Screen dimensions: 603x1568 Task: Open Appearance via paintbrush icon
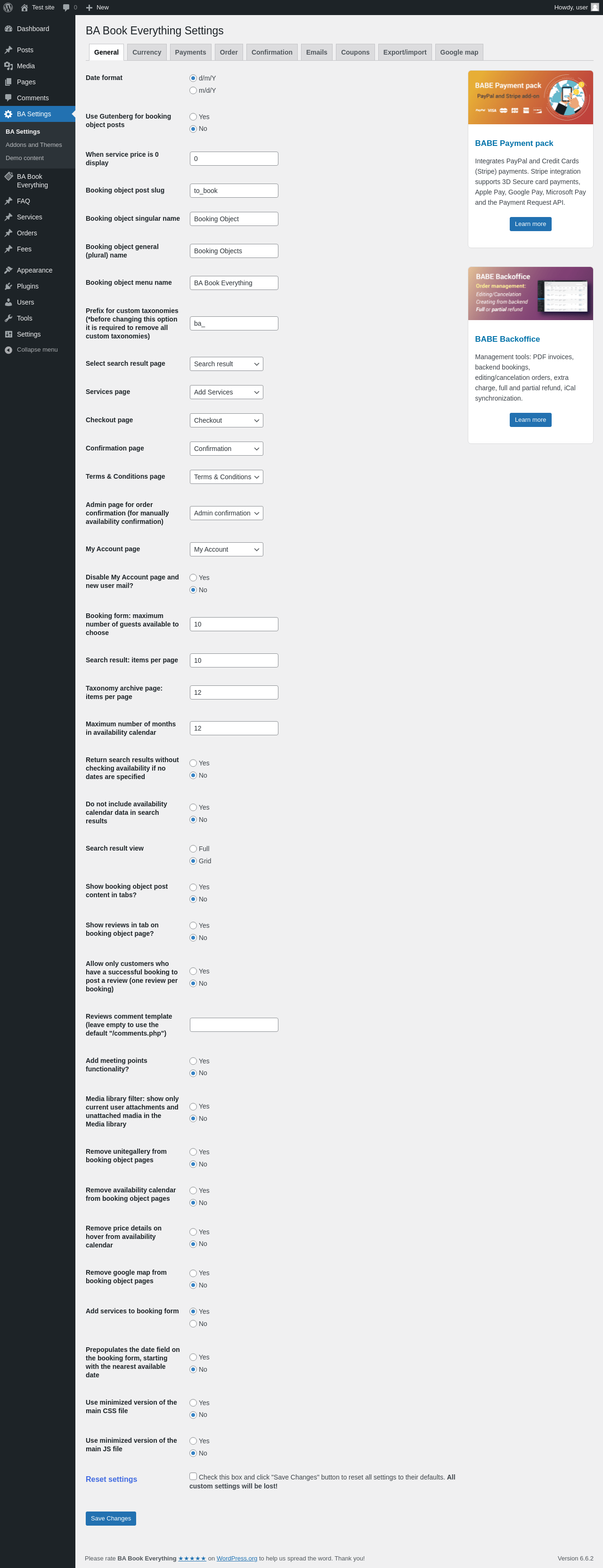click(x=8, y=270)
